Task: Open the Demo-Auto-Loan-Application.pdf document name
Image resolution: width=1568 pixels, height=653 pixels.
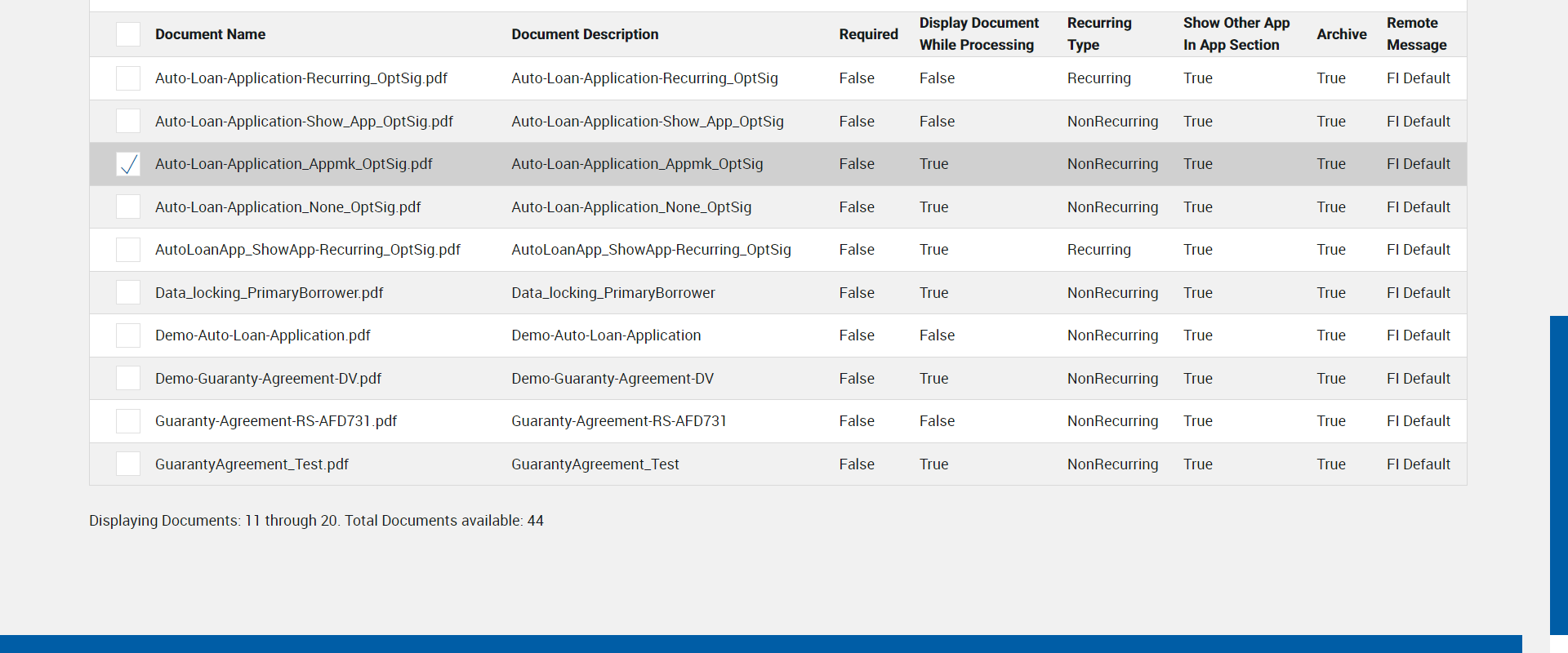Action: pyautogui.click(x=262, y=335)
